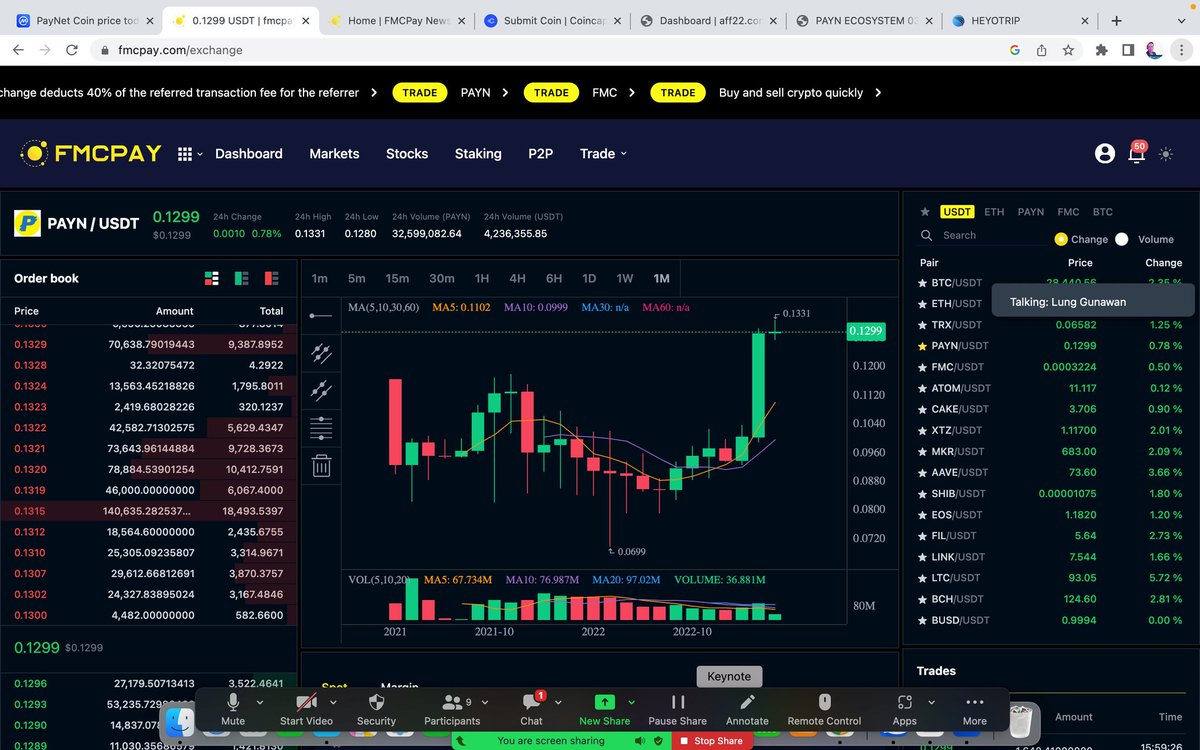1200x750 pixels.
Task: Click arrow after Buy and sell crypto quickly
Action: (x=877, y=92)
